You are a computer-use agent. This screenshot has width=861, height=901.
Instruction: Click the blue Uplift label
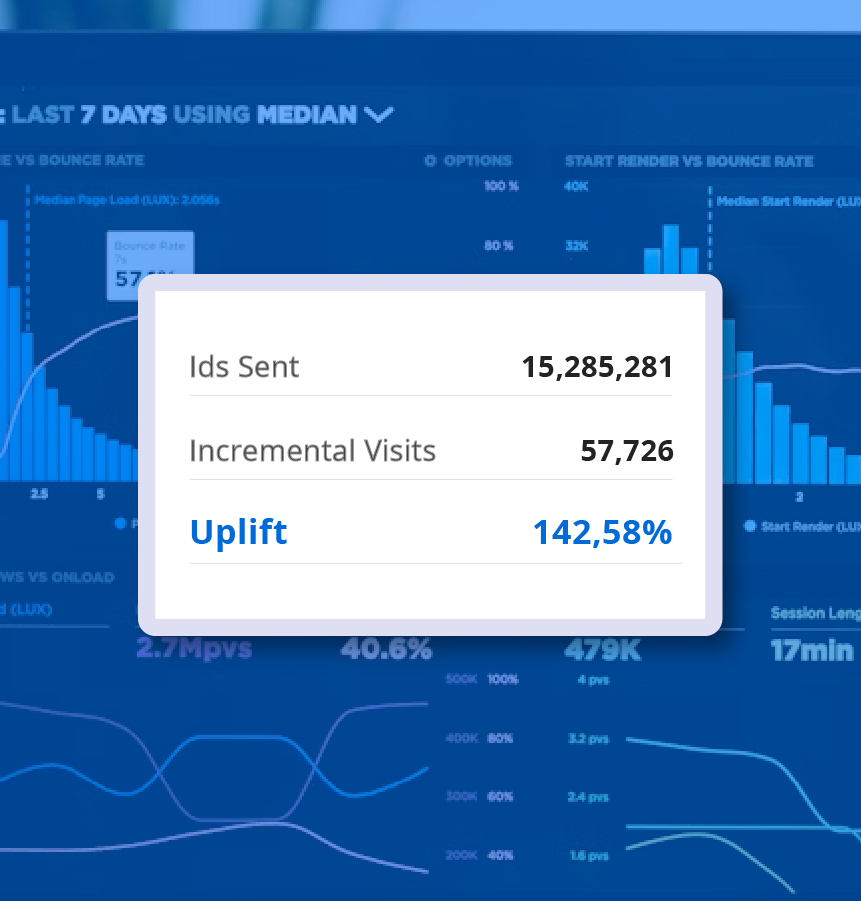238,532
